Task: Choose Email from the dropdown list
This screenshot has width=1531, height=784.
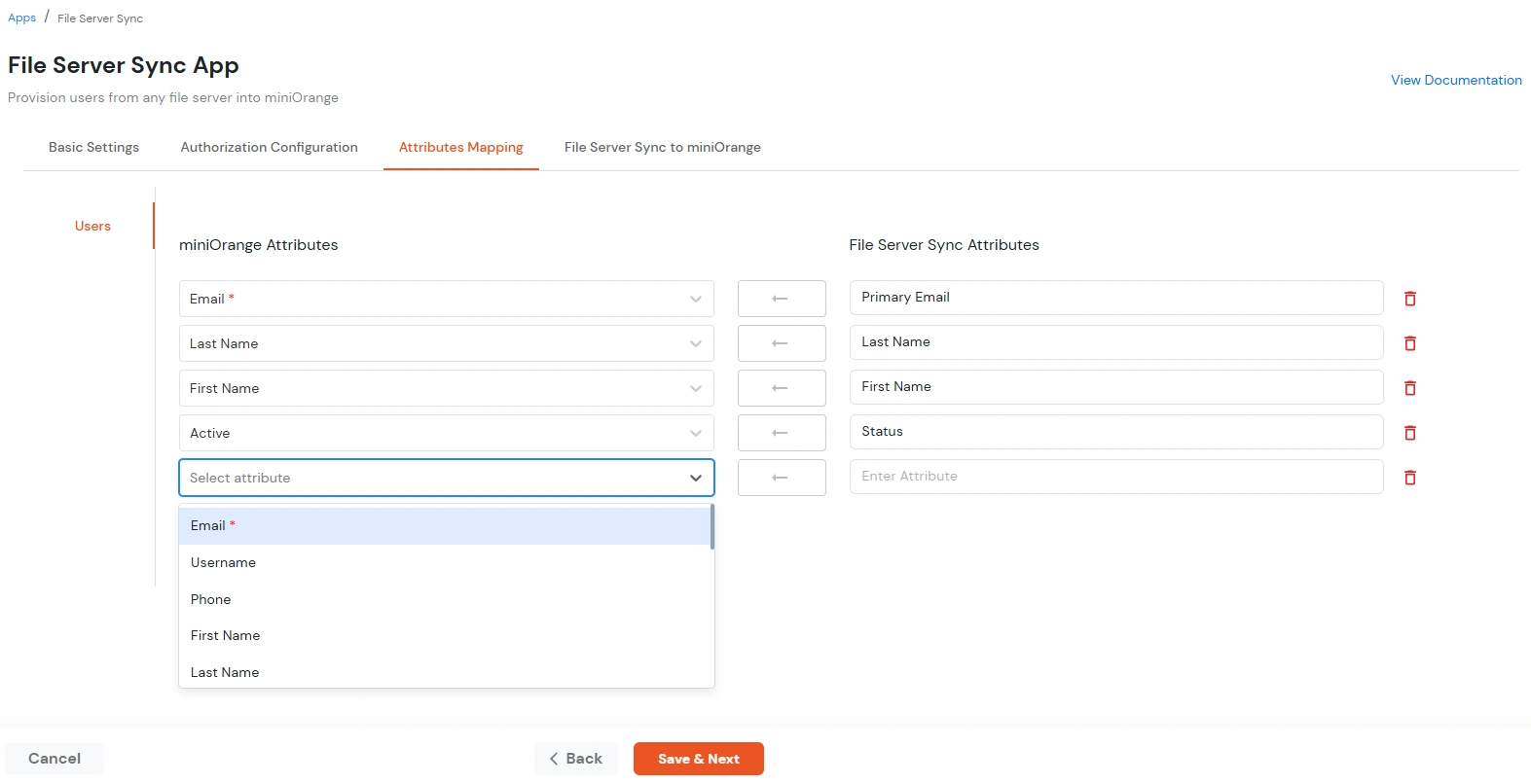Action: pos(445,525)
